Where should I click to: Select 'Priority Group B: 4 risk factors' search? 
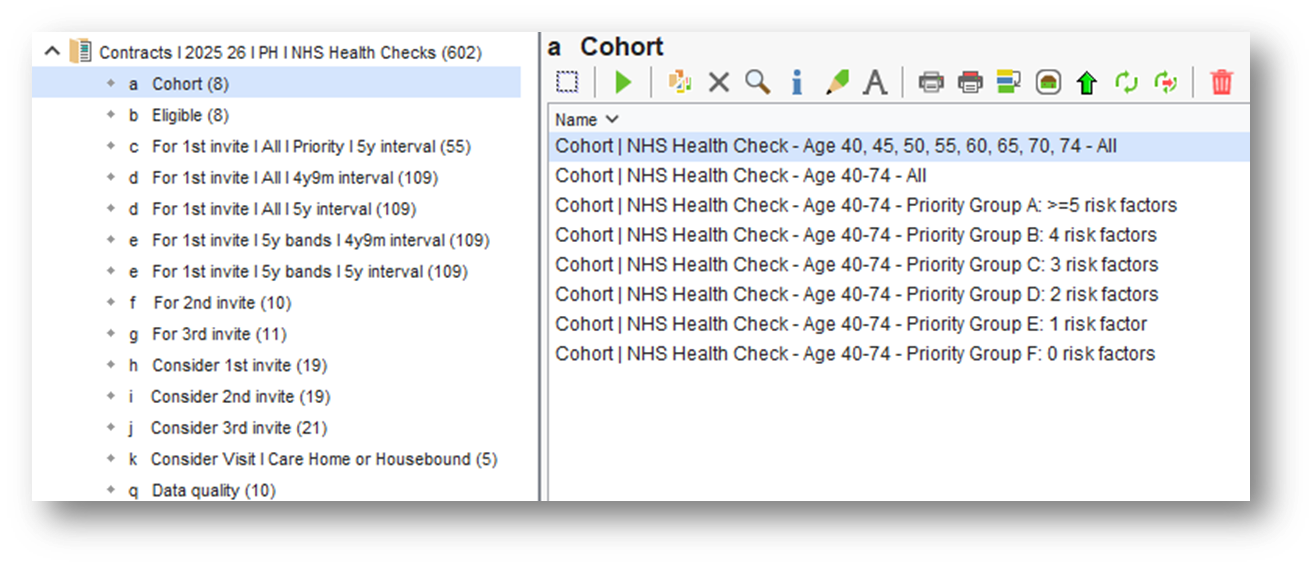856,235
